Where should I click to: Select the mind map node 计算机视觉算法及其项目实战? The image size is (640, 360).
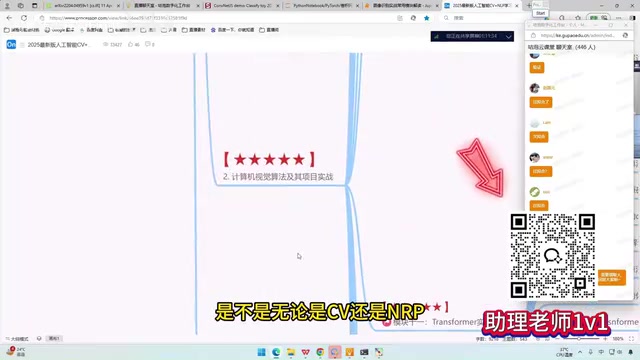(278, 177)
